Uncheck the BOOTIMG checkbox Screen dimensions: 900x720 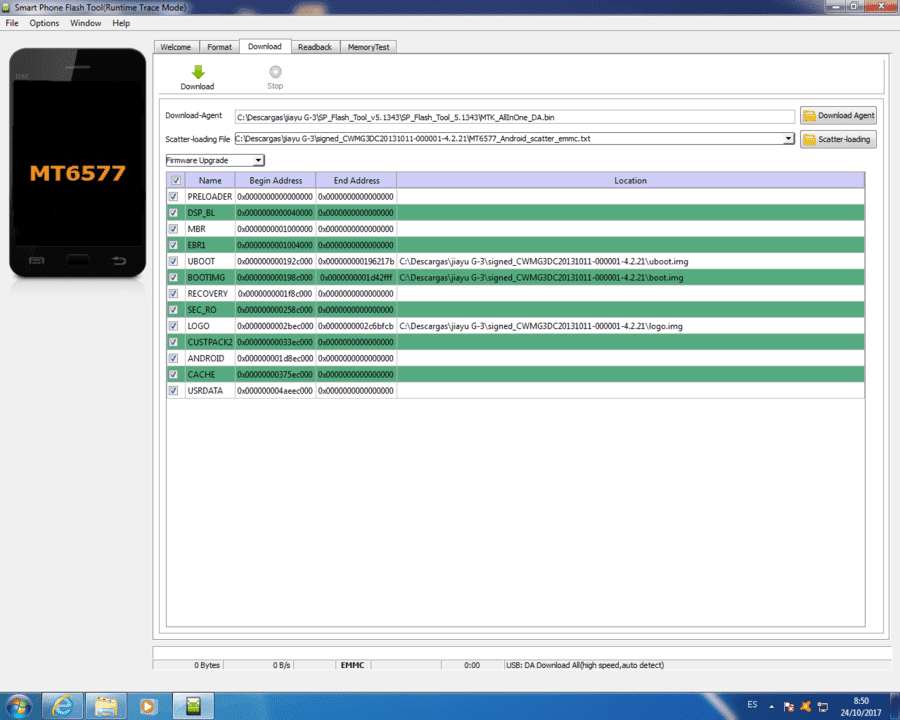(x=173, y=277)
